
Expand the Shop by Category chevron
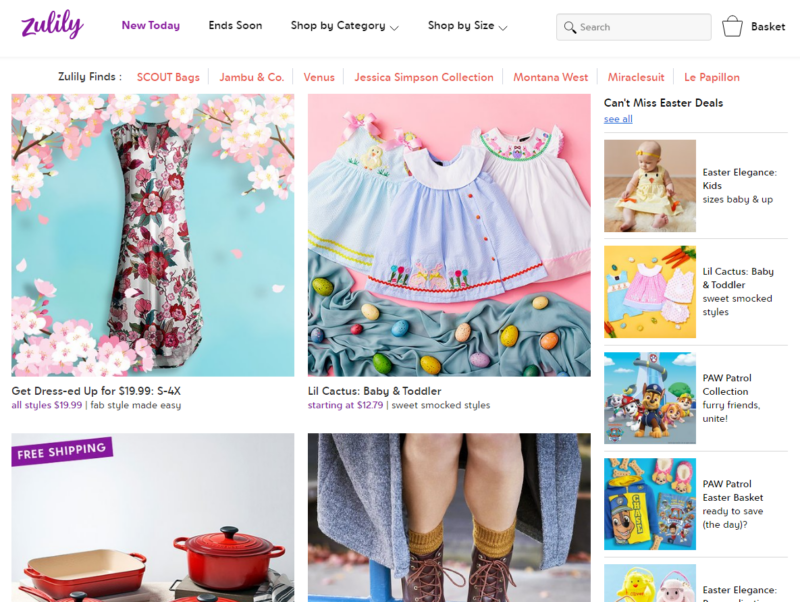pyautogui.click(x=394, y=28)
